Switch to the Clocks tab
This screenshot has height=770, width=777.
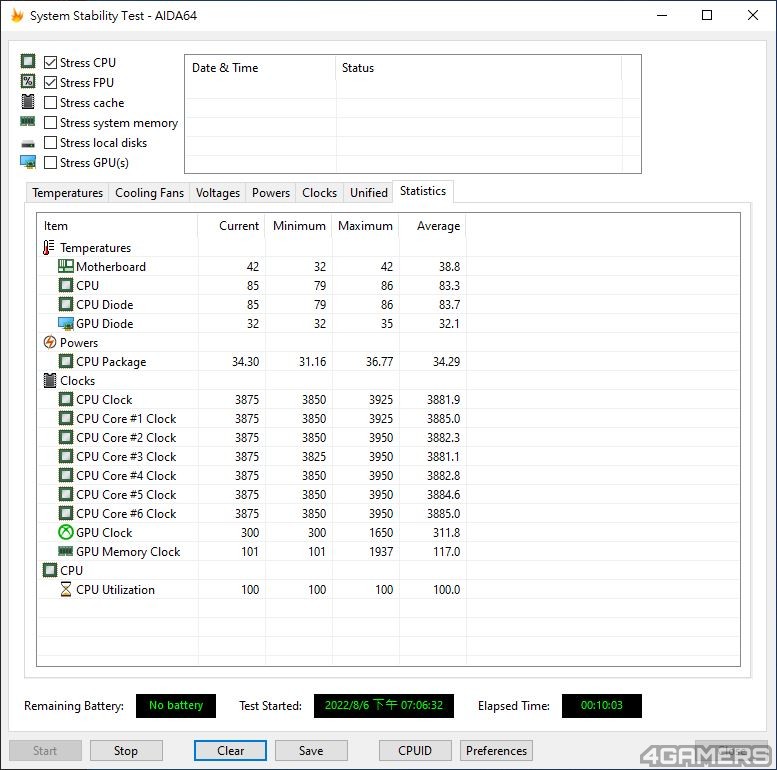[x=319, y=193]
